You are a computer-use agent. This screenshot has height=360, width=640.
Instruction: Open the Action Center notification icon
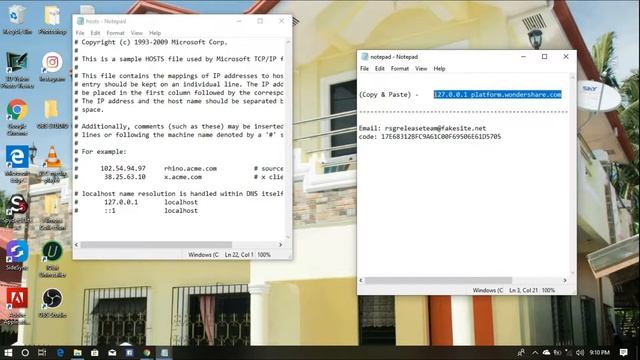point(623,353)
